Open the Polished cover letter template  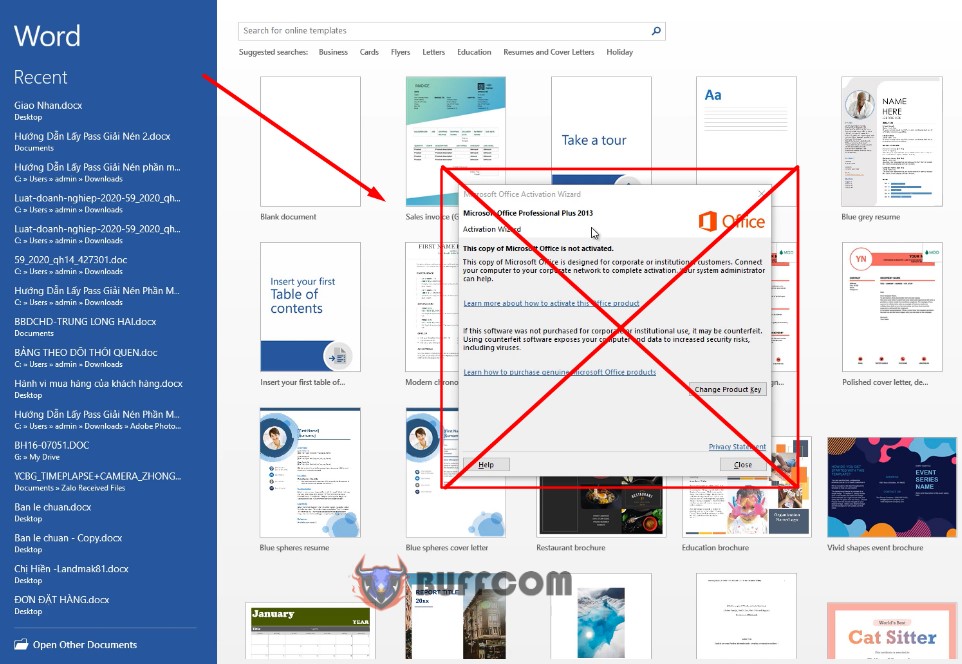click(x=891, y=307)
